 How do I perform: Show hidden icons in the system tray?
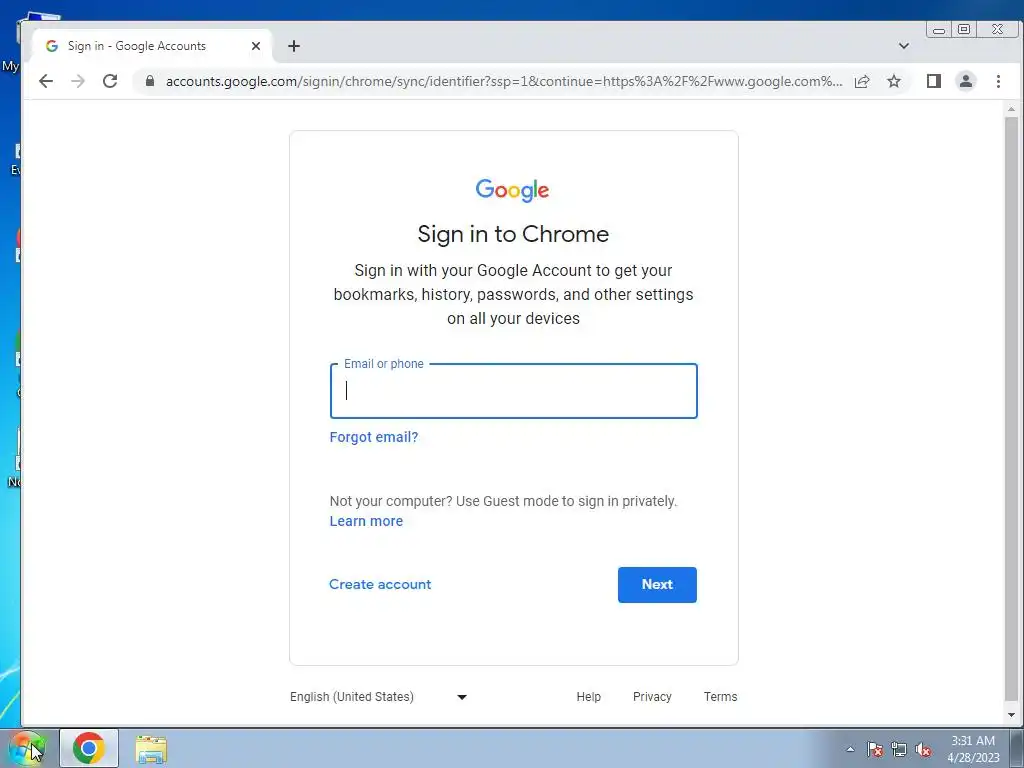[850, 749]
